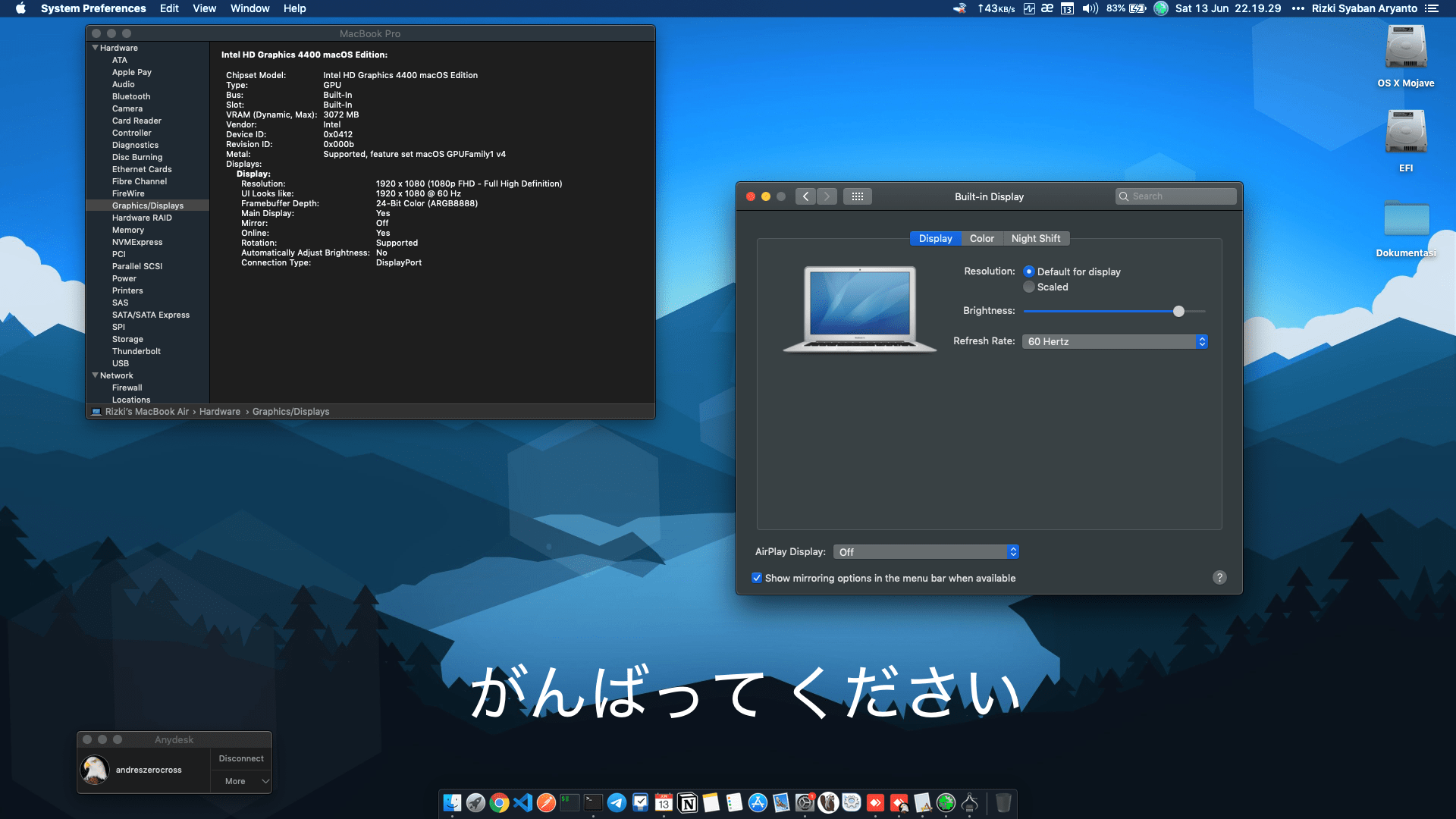The width and height of the screenshot is (1456, 819).
Task: Click the Rizki Syaban Aryanto user menu
Action: click(1364, 8)
